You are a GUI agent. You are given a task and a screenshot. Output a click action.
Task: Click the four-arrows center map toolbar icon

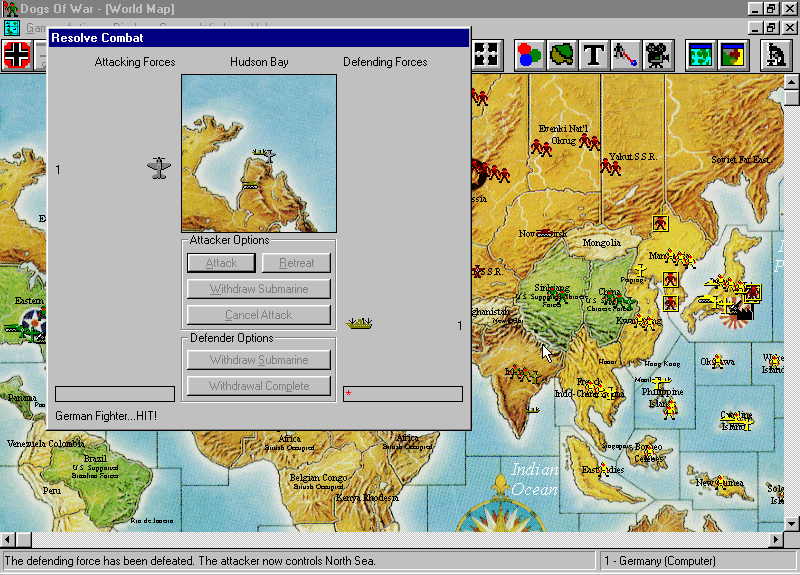point(486,55)
